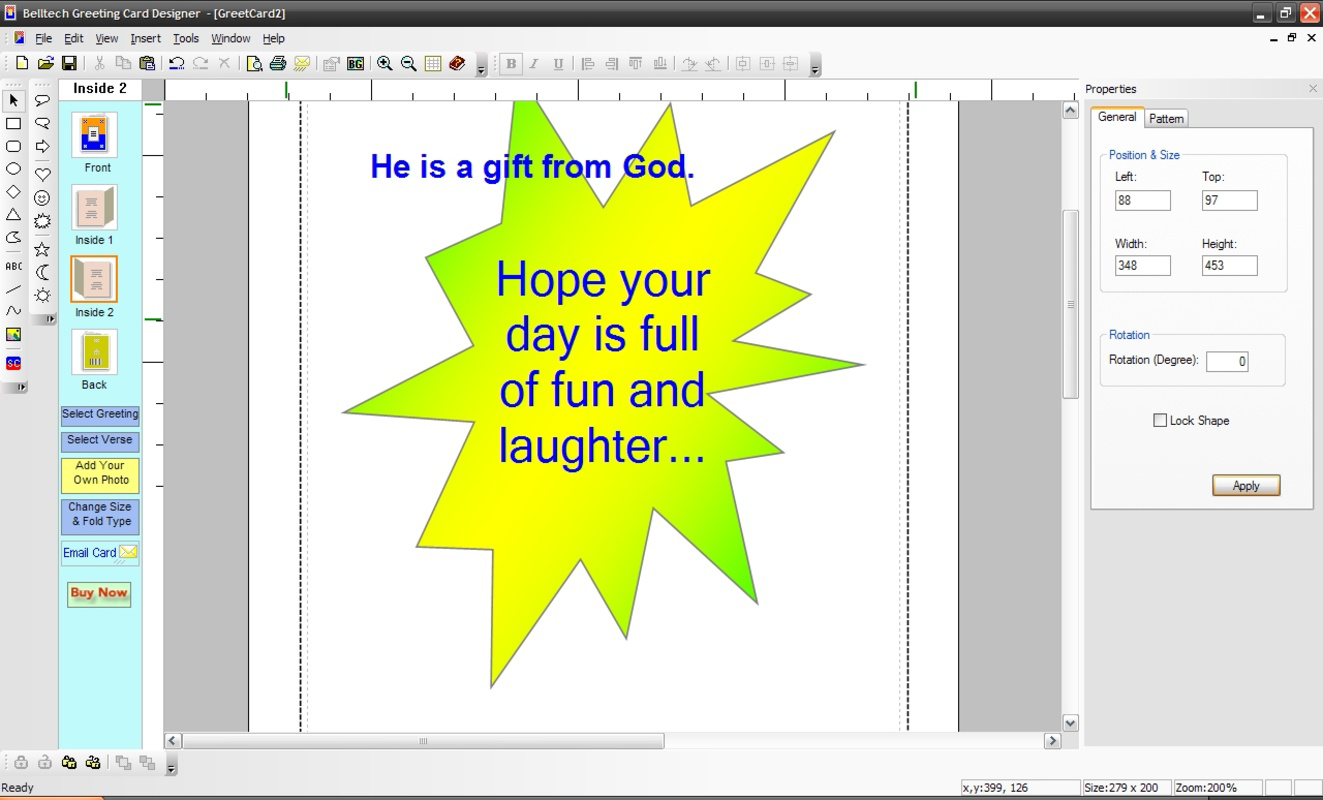Screen dimensions: 1323x800
Task: Click the envelope email icon in toolbar
Action: point(302,63)
